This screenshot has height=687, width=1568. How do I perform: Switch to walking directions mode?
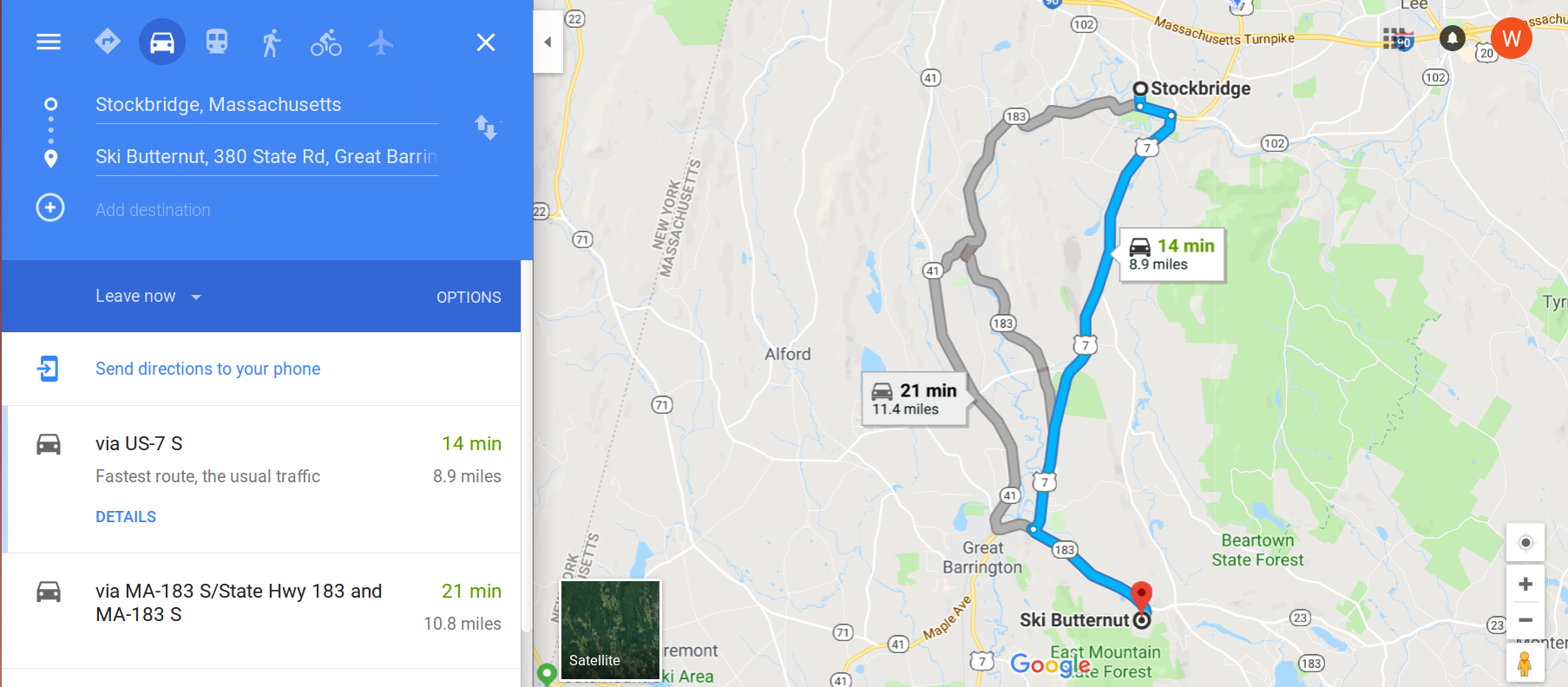point(272,42)
